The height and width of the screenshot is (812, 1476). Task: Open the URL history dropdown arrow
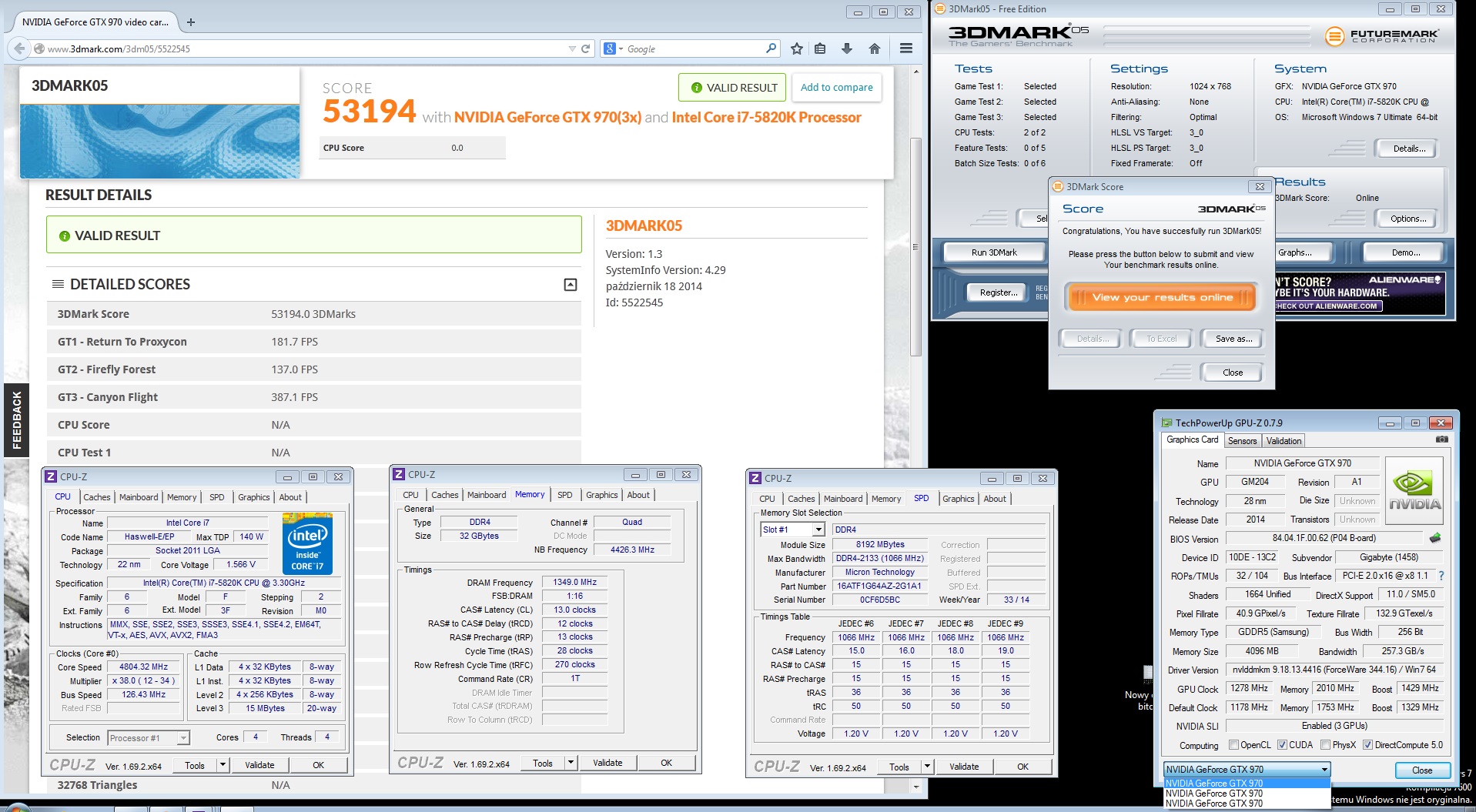[572, 48]
